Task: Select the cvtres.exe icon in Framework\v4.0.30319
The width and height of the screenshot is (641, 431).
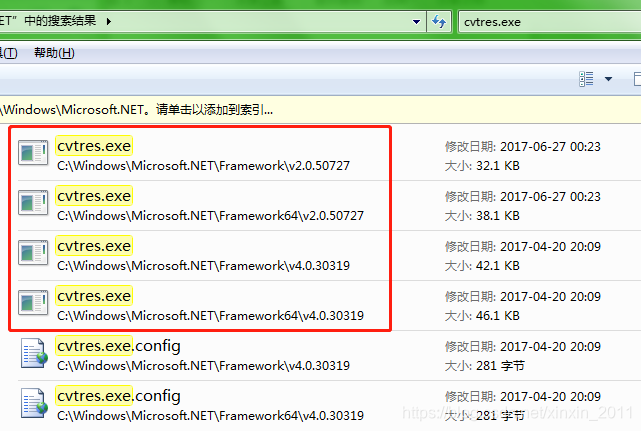Action: [33, 252]
